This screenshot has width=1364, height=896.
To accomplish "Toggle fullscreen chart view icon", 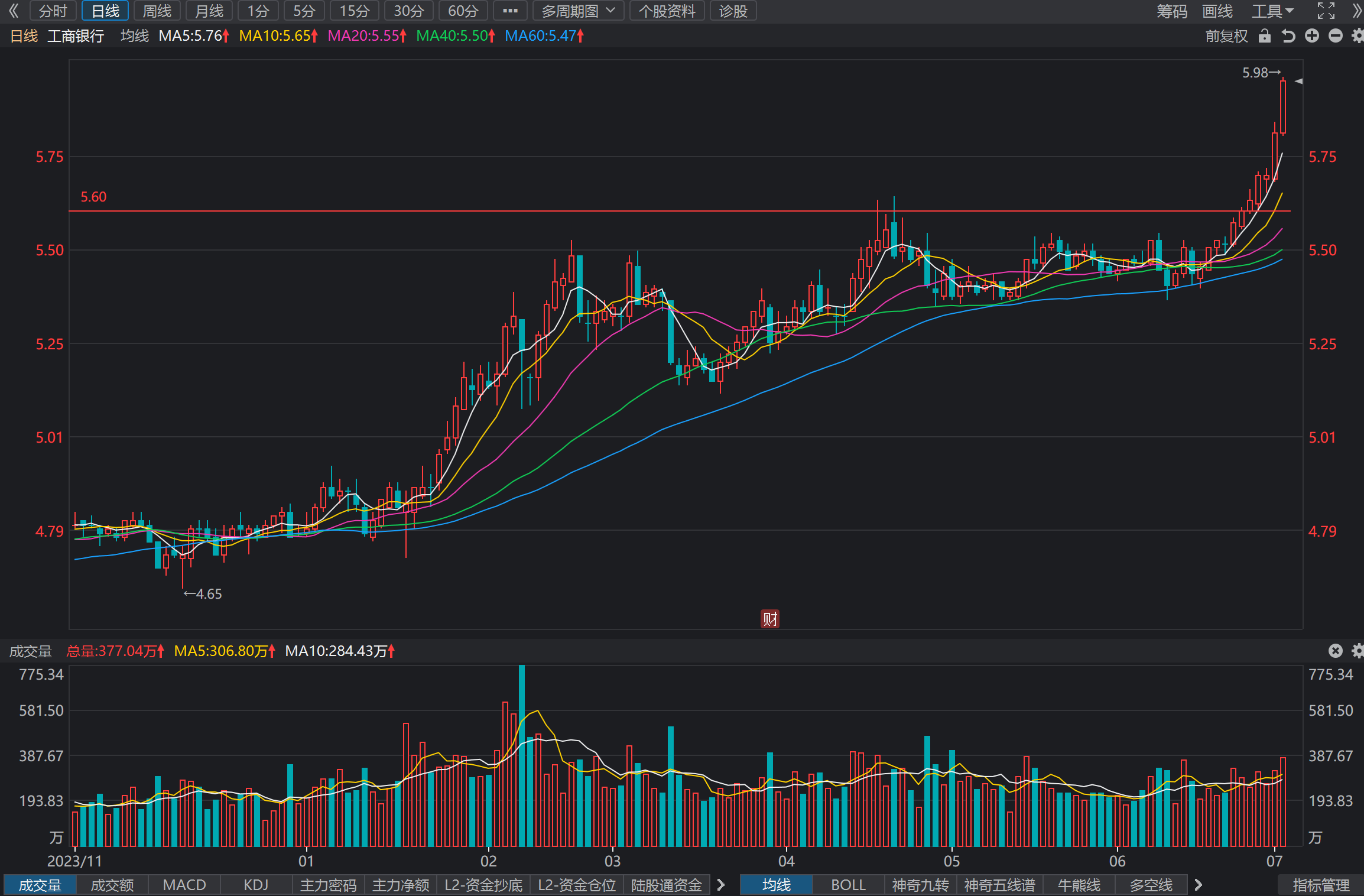I will [x=1326, y=11].
